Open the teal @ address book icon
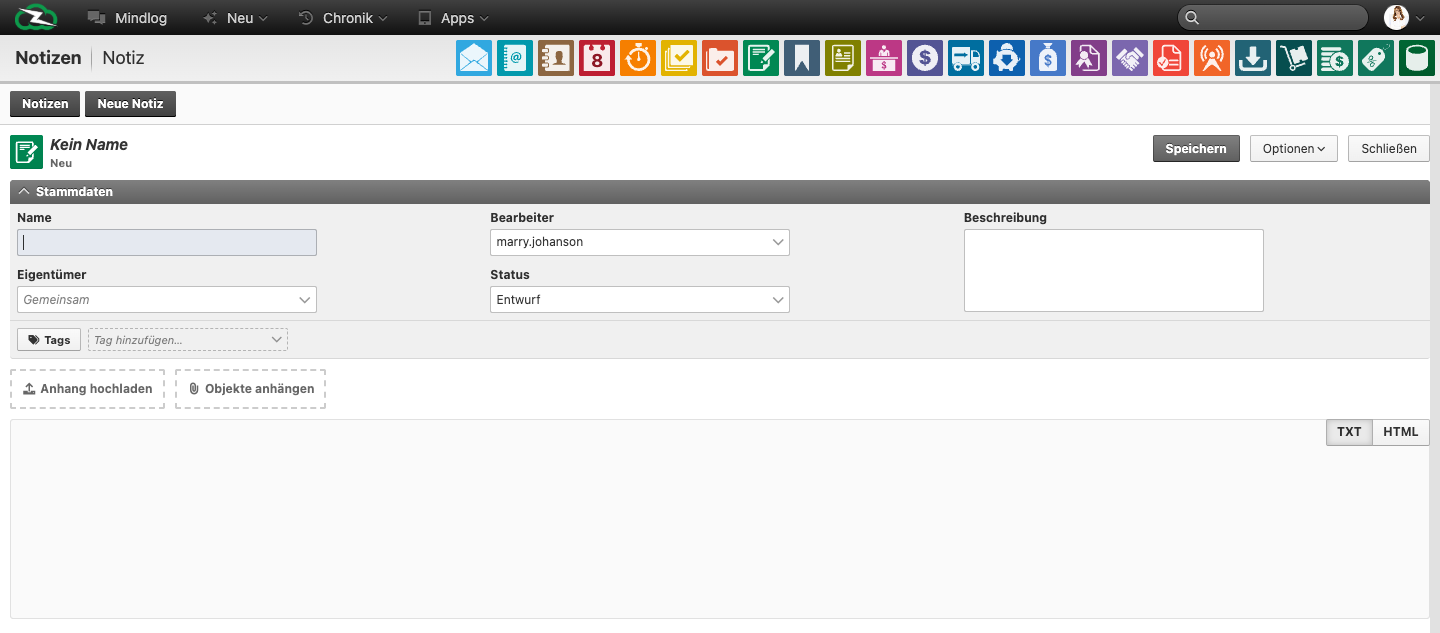1440x633 pixels. (x=515, y=58)
